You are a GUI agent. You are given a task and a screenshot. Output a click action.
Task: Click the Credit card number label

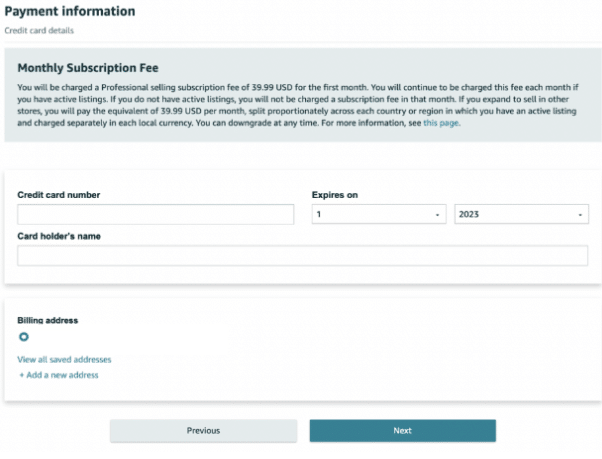[x=59, y=195]
